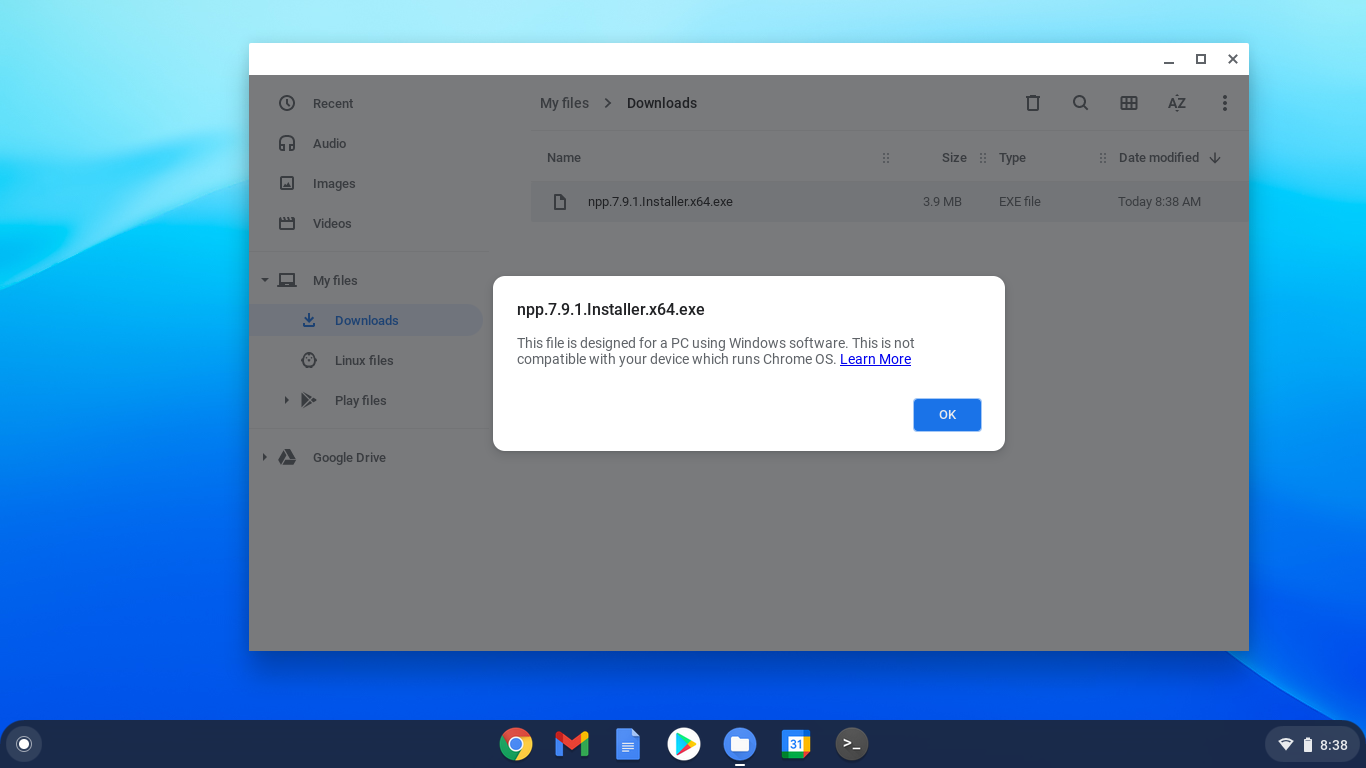The width and height of the screenshot is (1366, 768).
Task: Click the Downloads breadcrumb
Action: 662,103
